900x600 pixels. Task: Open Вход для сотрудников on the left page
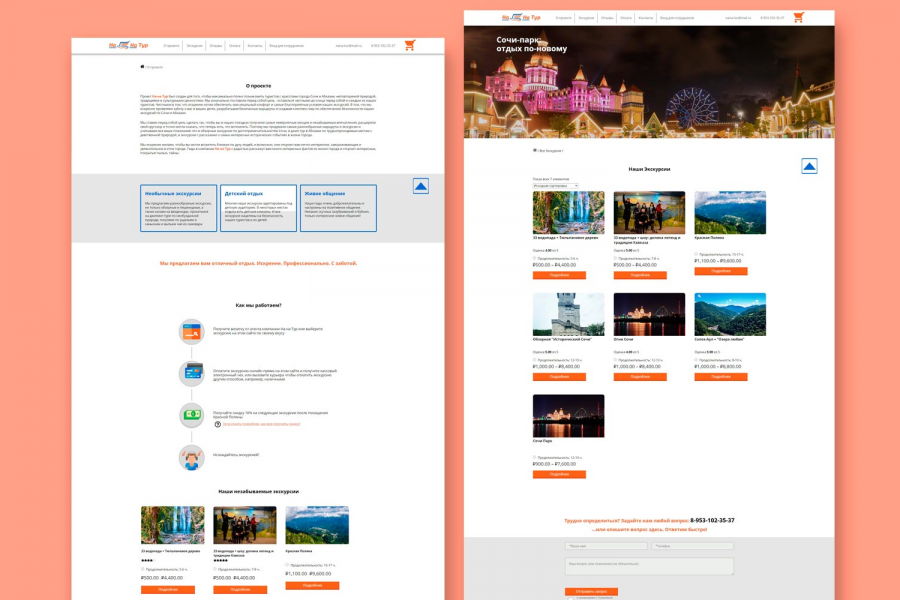286,45
